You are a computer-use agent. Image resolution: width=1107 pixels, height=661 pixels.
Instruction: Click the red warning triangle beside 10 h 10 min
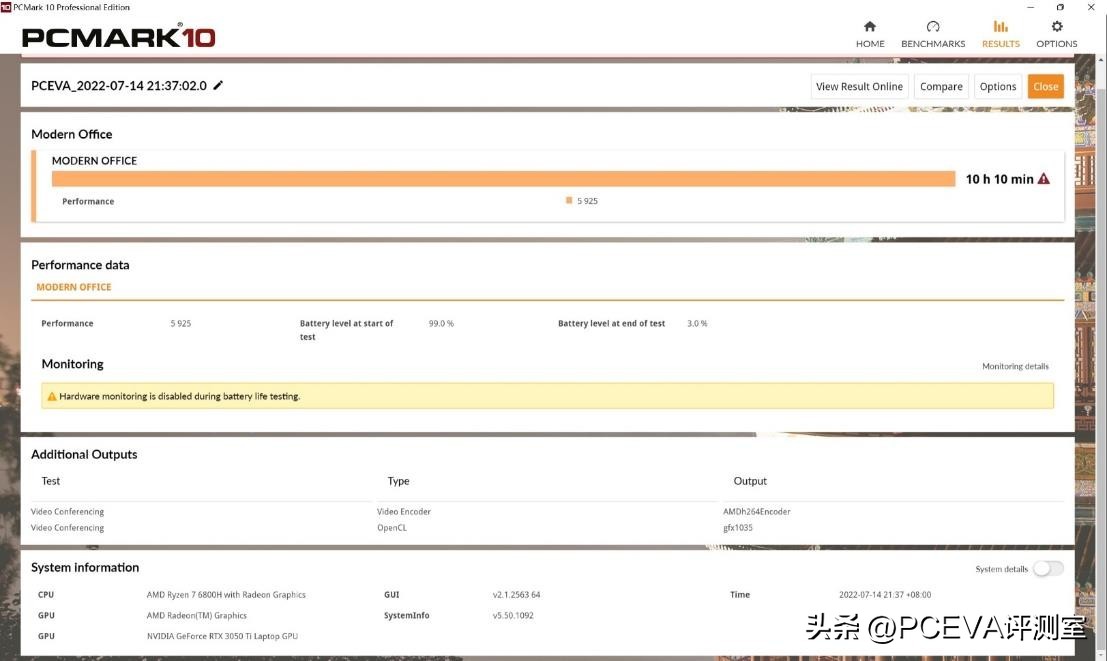[1043, 179]
